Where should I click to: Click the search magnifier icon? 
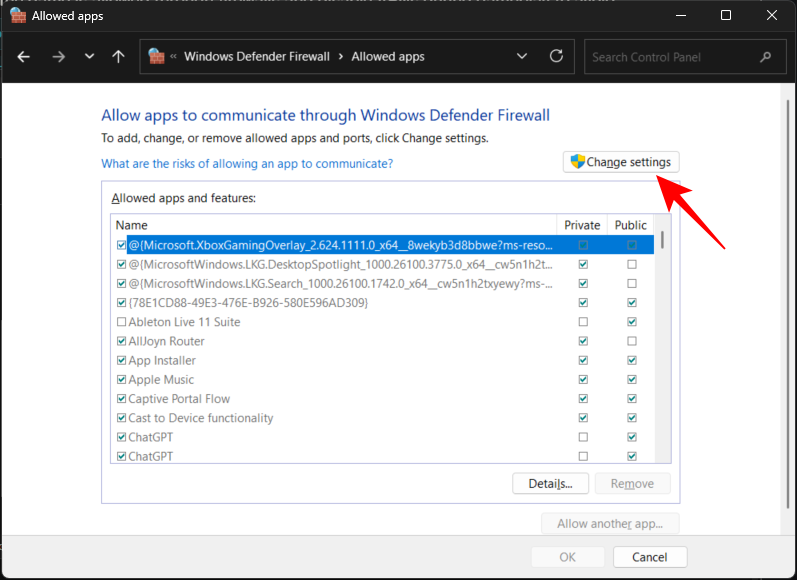766,57
